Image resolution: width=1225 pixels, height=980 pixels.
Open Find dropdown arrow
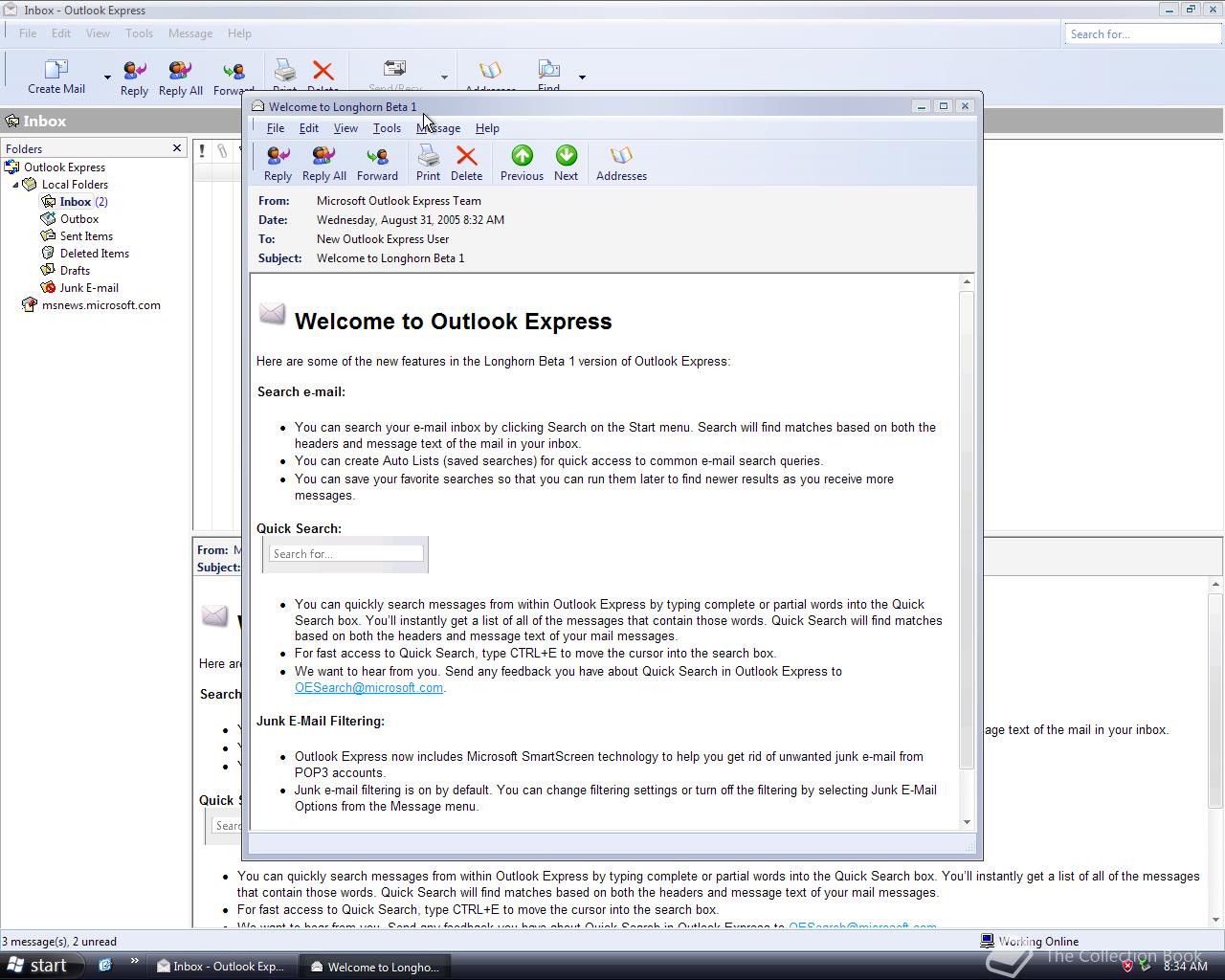pos(582,78)
